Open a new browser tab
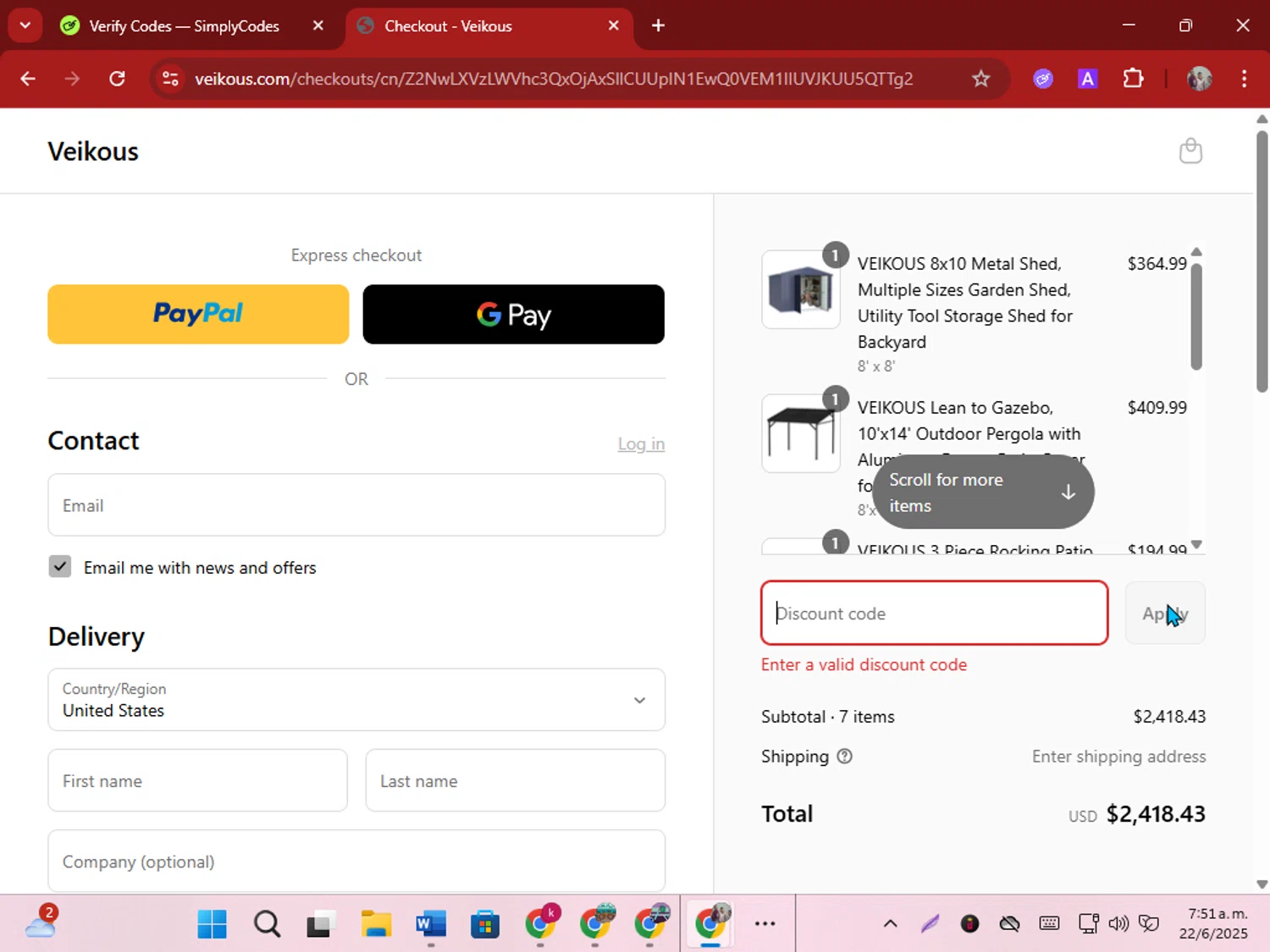 (658, 25)
